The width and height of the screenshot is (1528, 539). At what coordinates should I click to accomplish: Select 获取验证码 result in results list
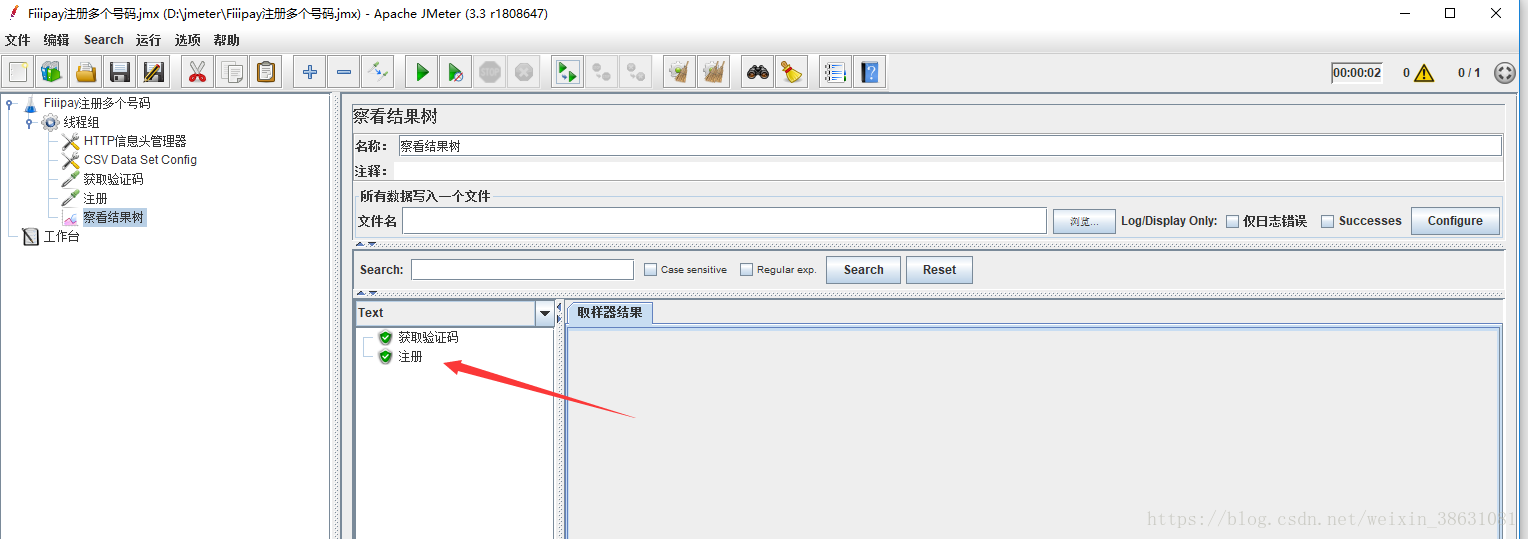point(428,338)
